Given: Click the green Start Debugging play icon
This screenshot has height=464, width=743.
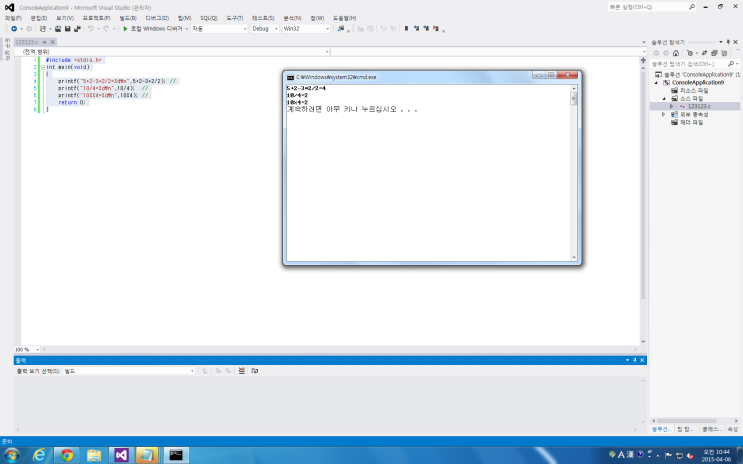Looking at the screenshot, I should pyautogui.click(x=125, y=29).
